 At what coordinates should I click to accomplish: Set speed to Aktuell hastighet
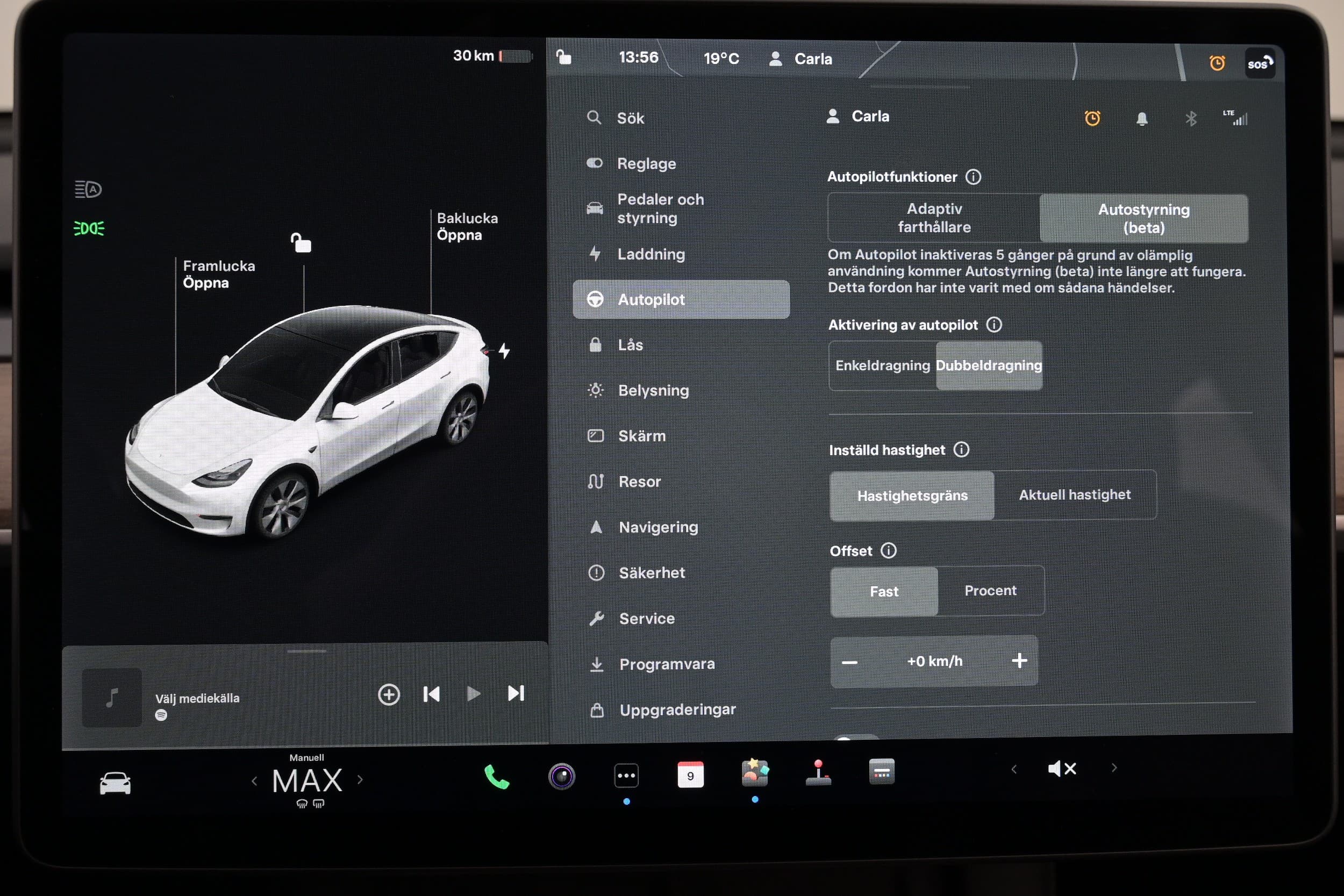point(1075,495)
